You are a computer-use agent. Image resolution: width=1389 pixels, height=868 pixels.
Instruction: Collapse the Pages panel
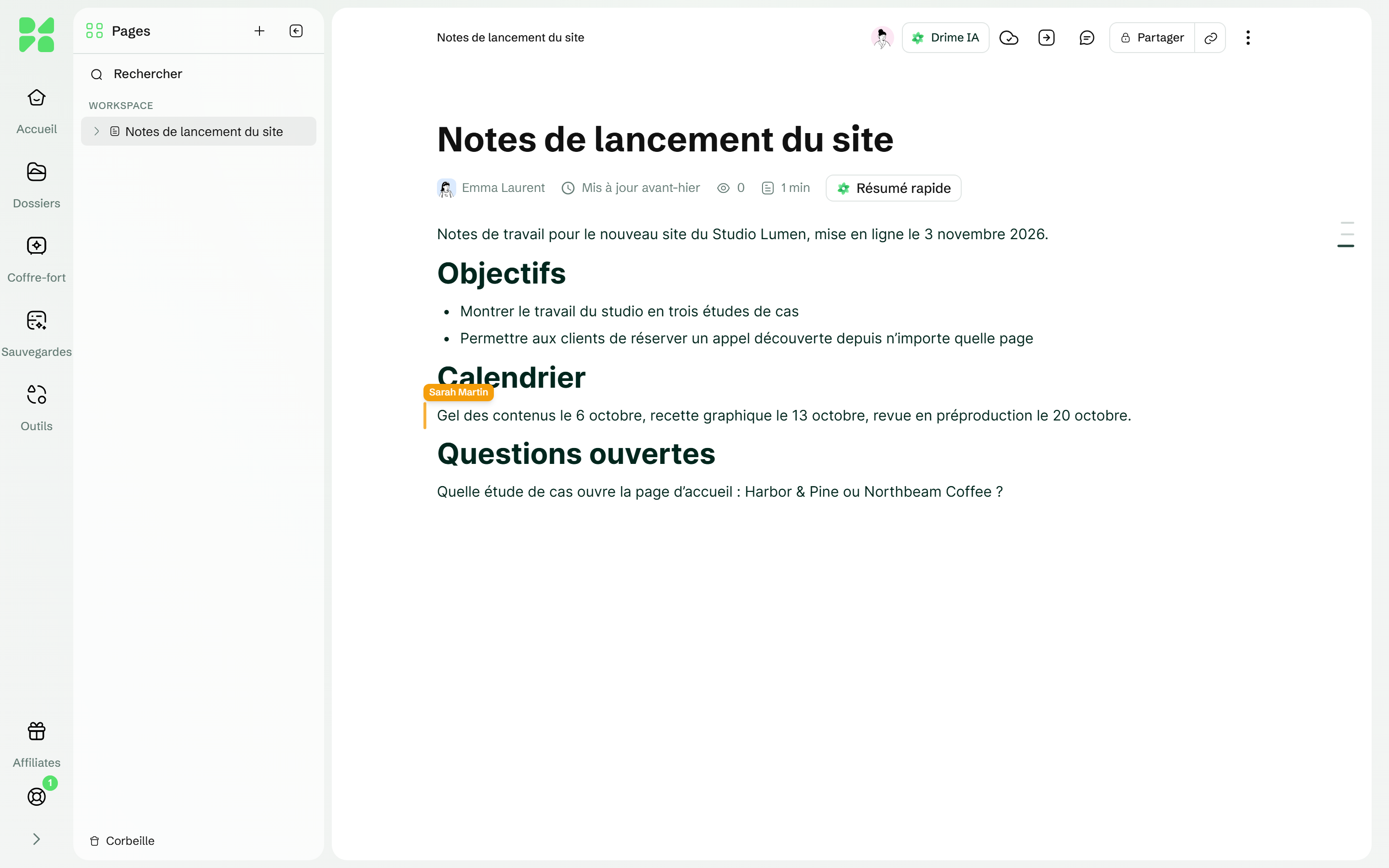[x=296, y=31]
